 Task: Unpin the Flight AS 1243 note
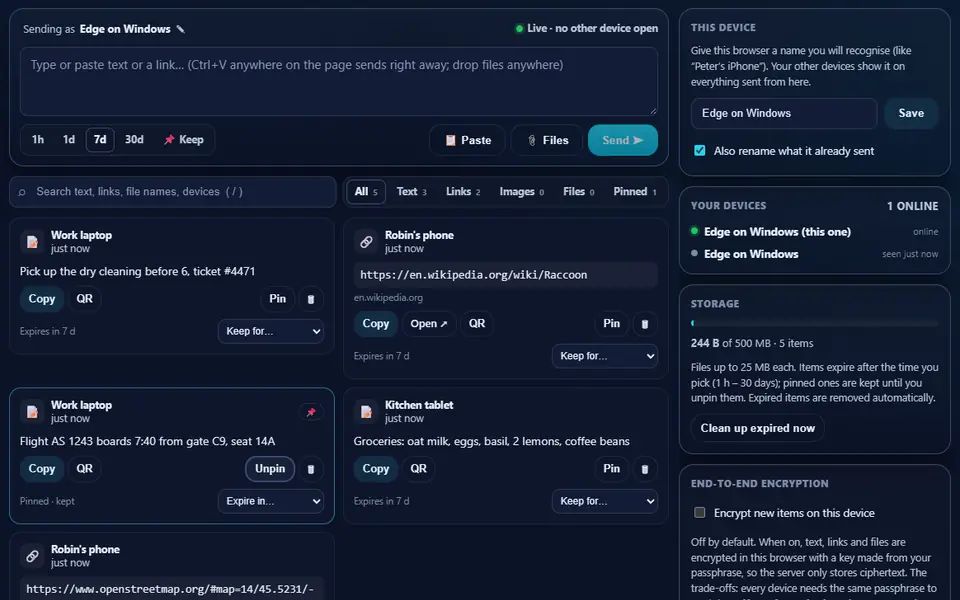(x=270, y=469)
